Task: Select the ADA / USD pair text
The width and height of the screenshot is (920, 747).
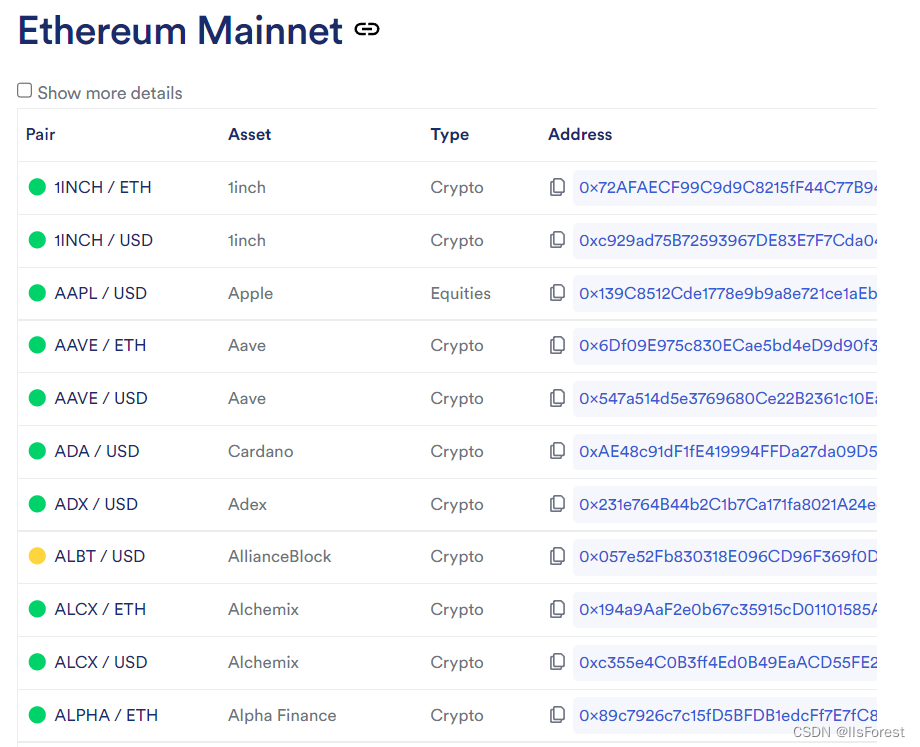Action: pos(97,451)
